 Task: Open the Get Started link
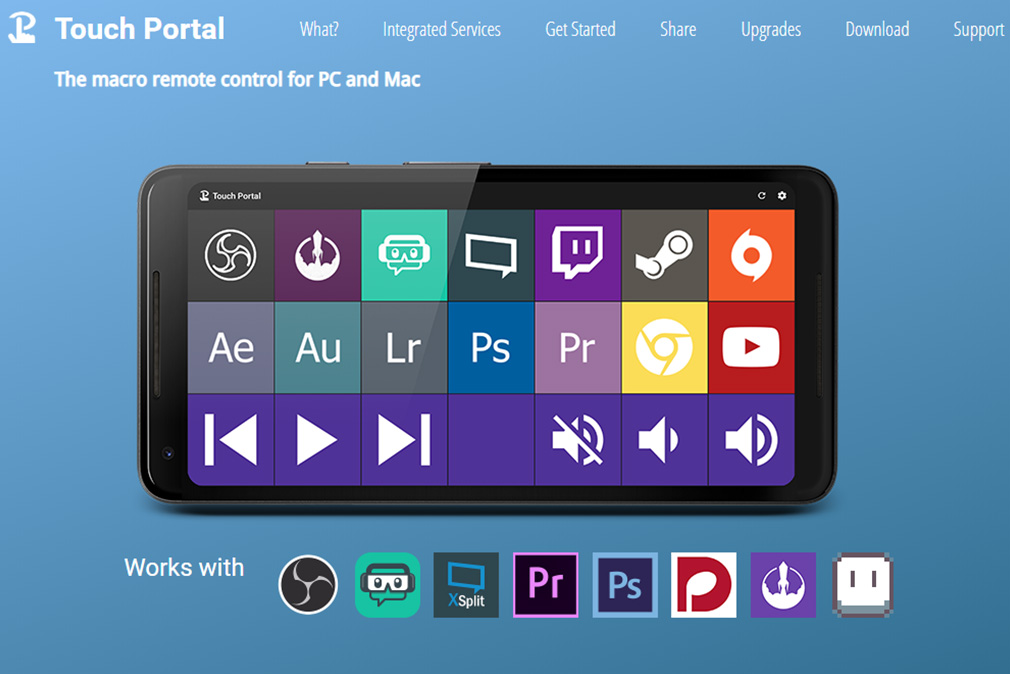pos(580,30)
